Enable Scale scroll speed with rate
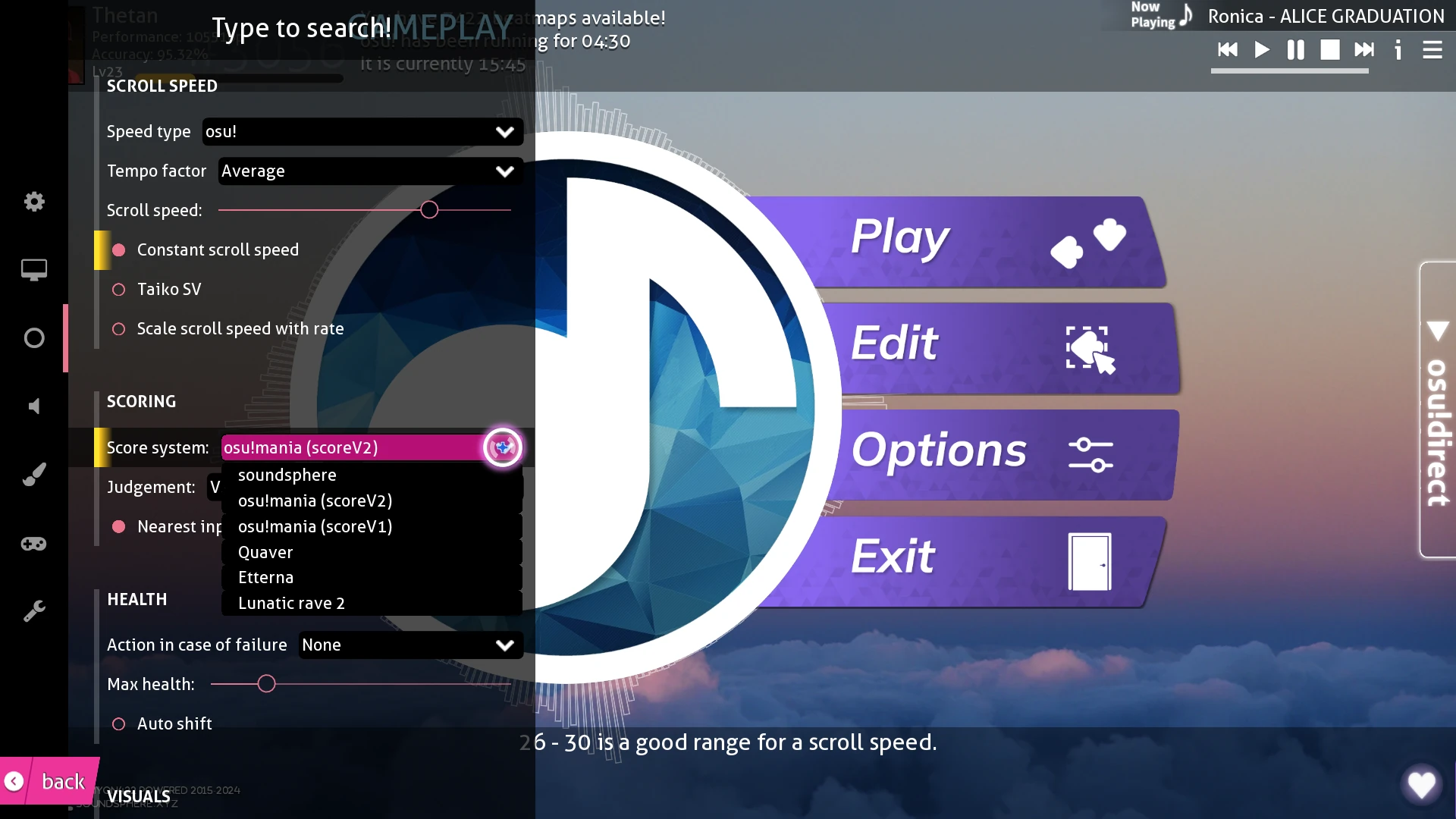The image size is (1456, 819). 227,329
